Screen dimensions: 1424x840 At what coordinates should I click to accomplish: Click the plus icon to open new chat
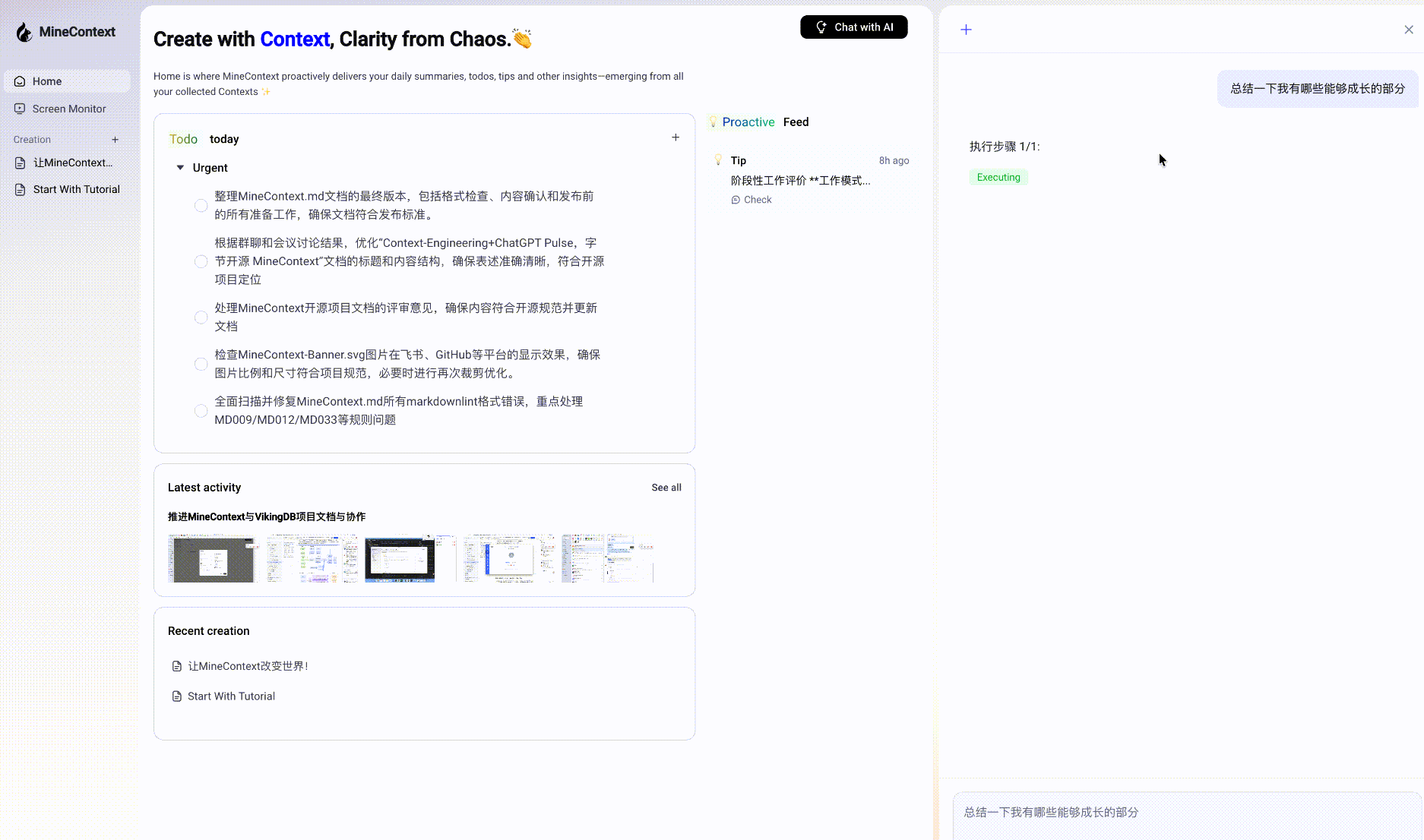tap(966, 29)
